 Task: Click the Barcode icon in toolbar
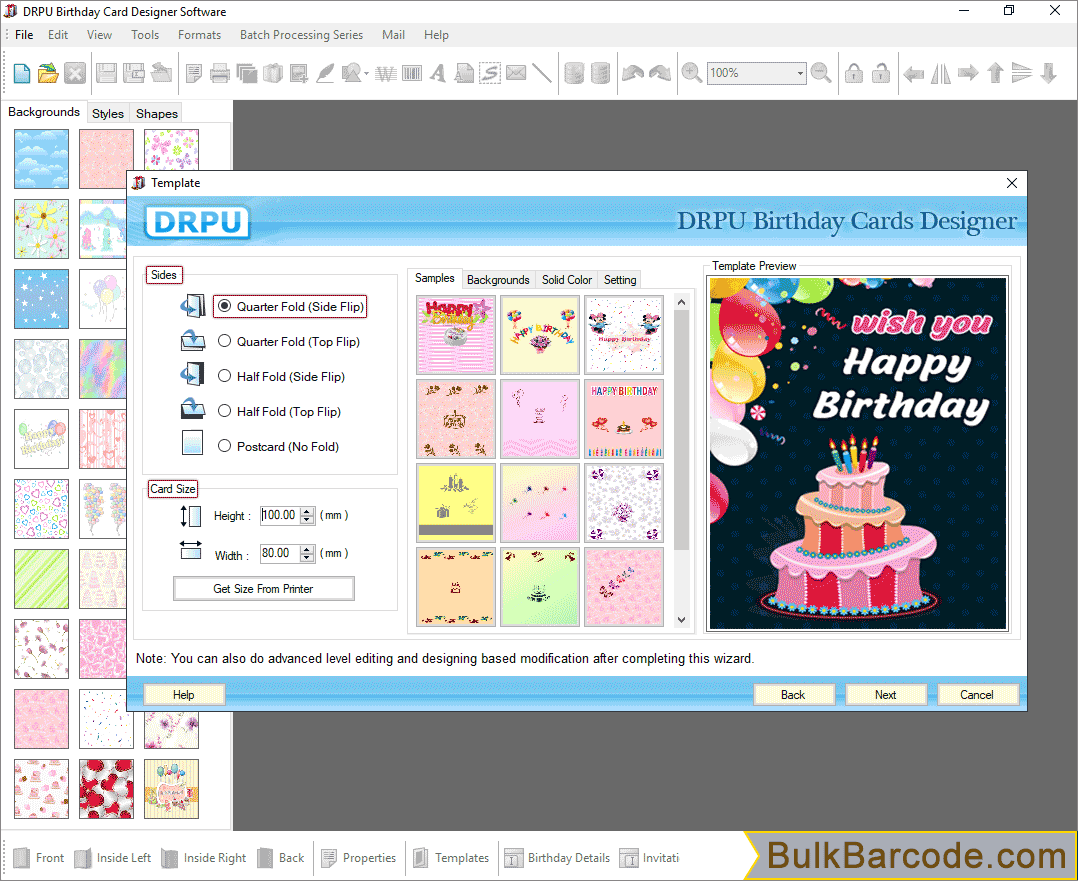412,73
